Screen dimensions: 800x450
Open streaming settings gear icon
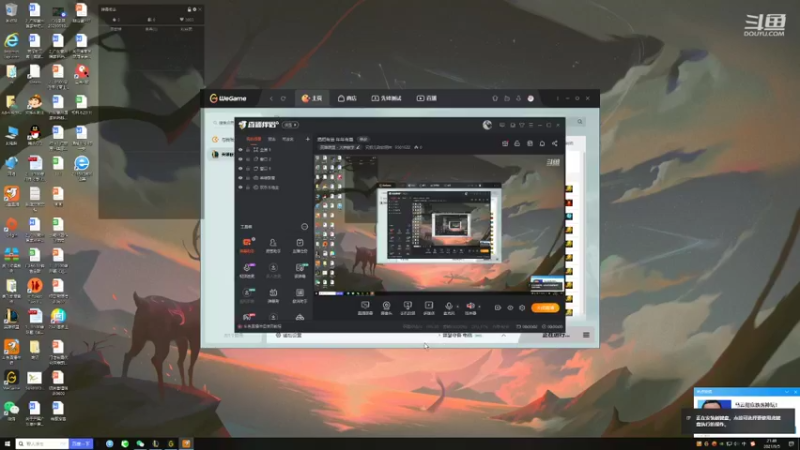tap(522, 308)
